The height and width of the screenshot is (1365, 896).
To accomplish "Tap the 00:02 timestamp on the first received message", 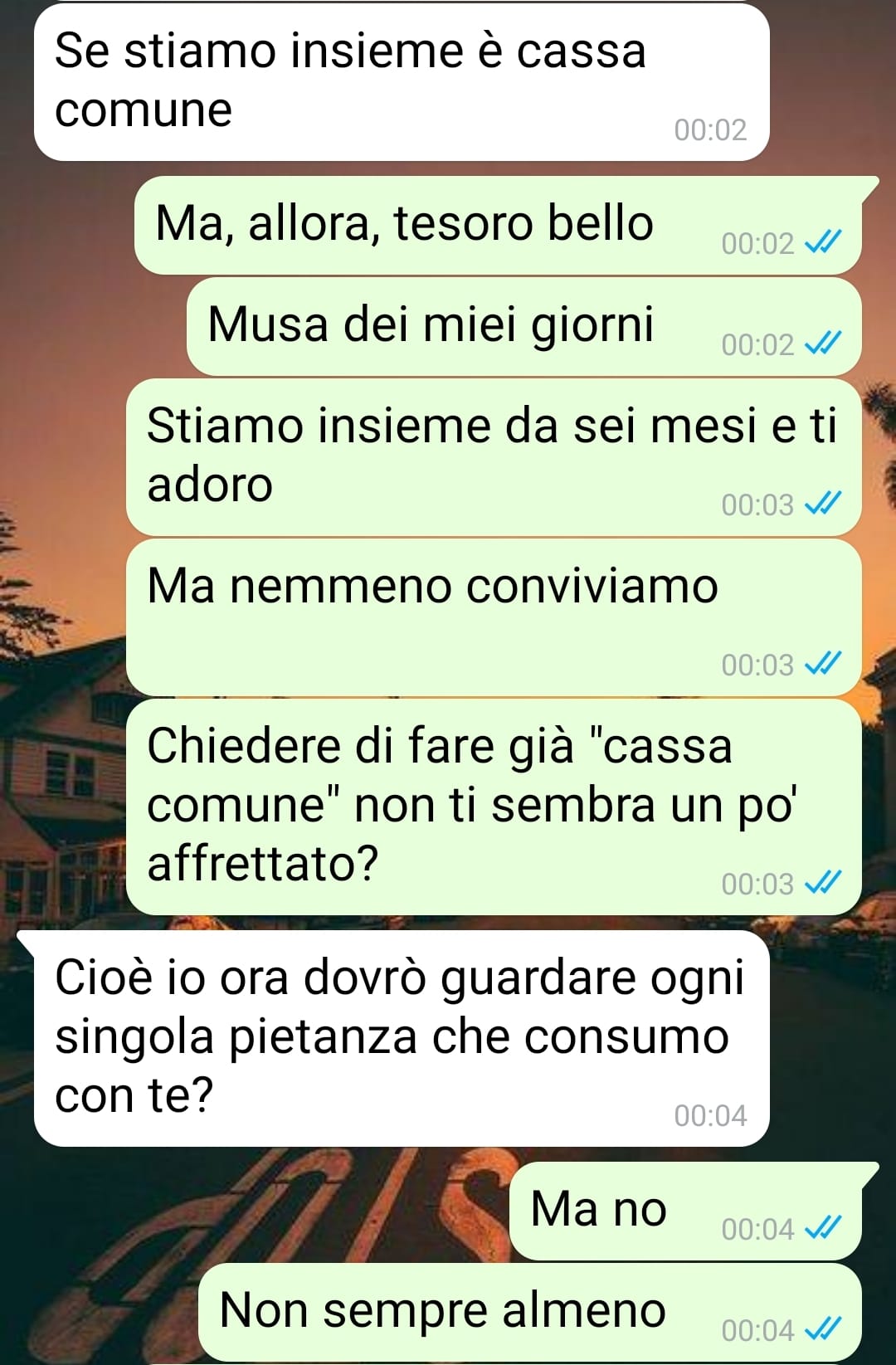I will tap(710, 129).
